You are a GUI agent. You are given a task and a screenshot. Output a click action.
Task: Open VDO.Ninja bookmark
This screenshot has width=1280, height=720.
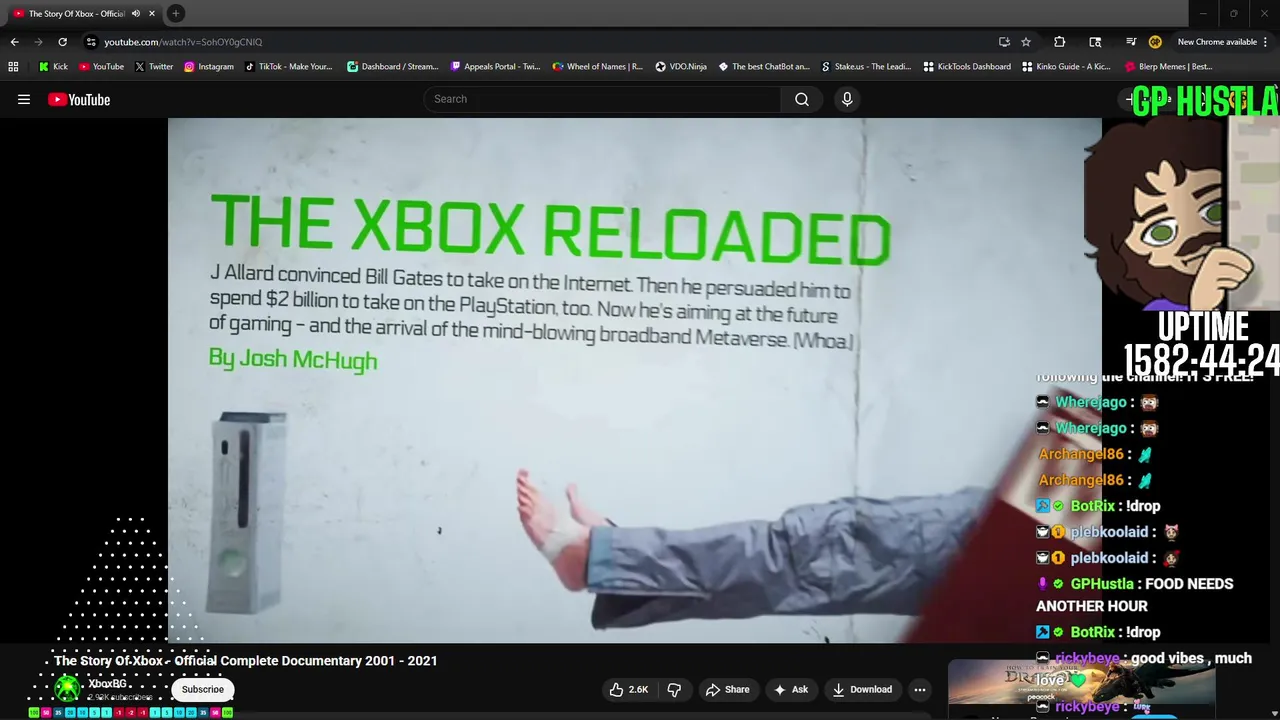pyautogui.click(x=681, y=67)
